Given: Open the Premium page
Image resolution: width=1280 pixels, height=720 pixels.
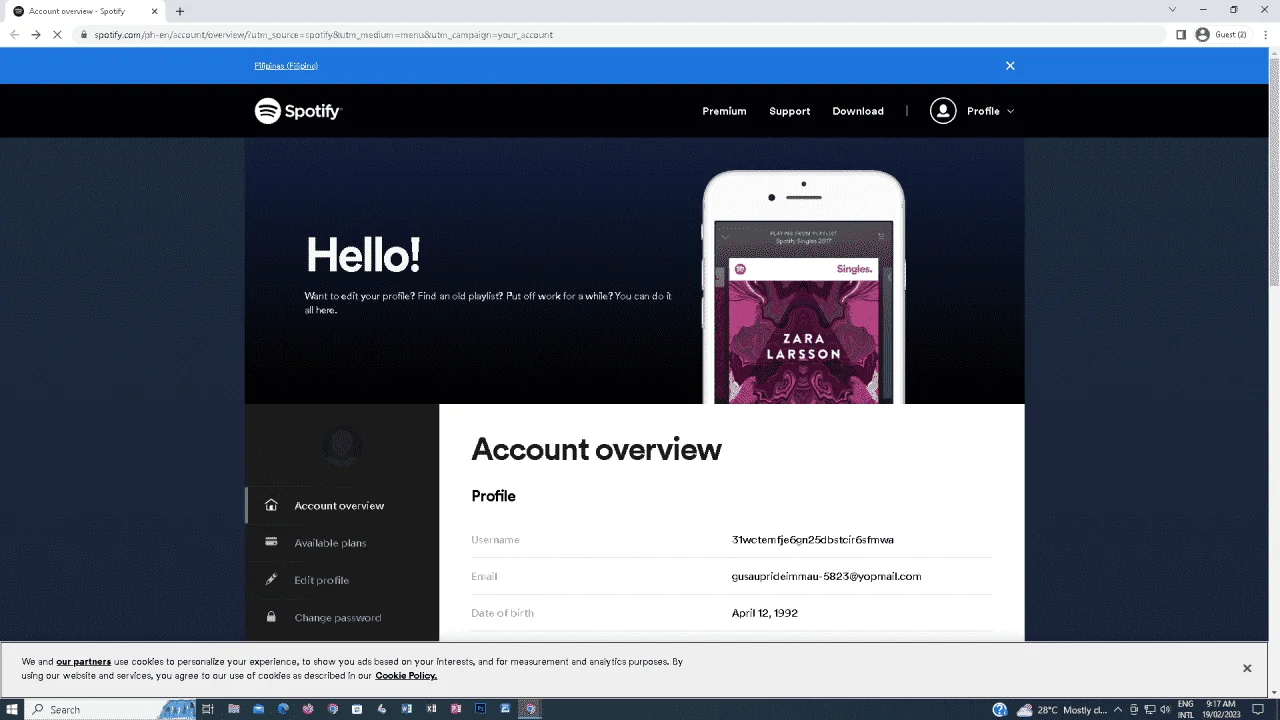Looking at the screenshot, I should [724, 111].
